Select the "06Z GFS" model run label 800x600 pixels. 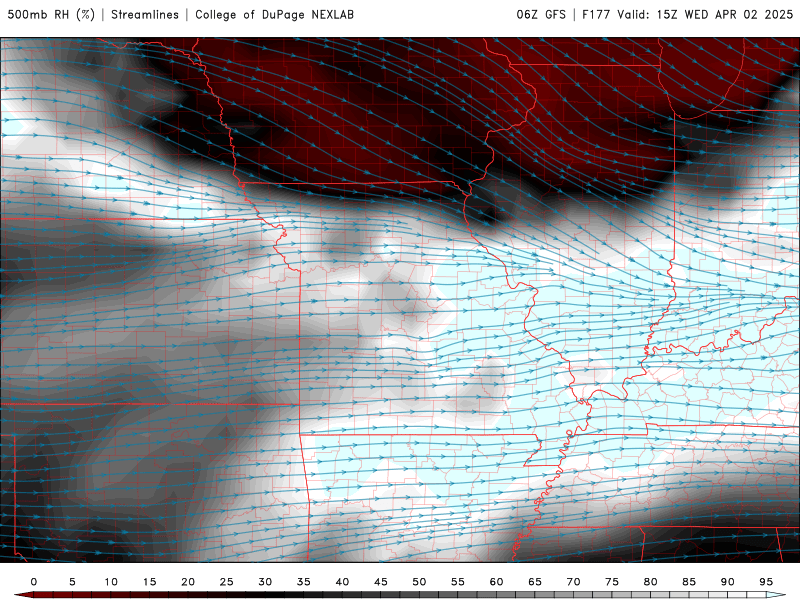pyautogui.click(x=541, y=15)
